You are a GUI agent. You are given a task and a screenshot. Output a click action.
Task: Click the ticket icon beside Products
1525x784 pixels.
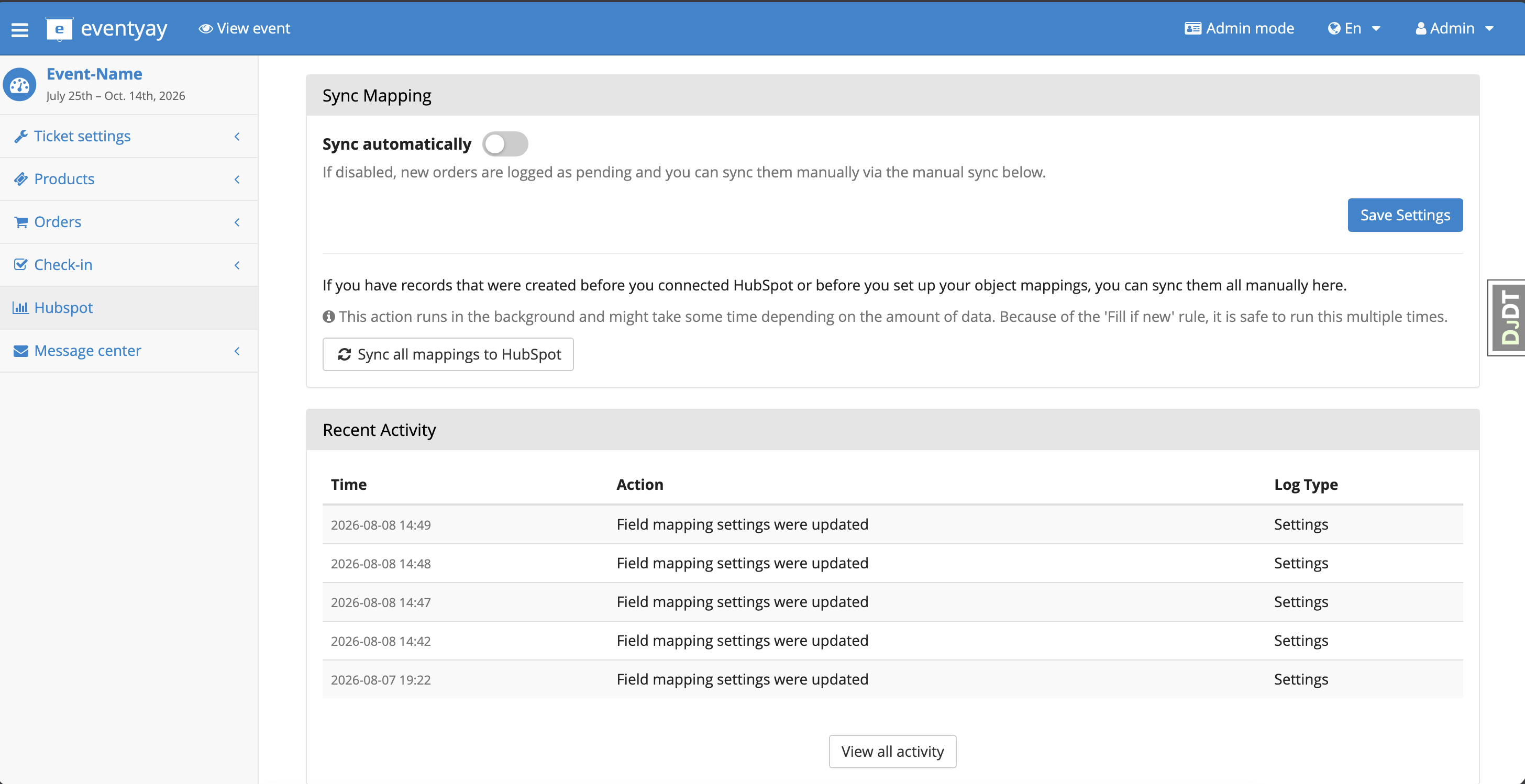(x=21, y=178)
